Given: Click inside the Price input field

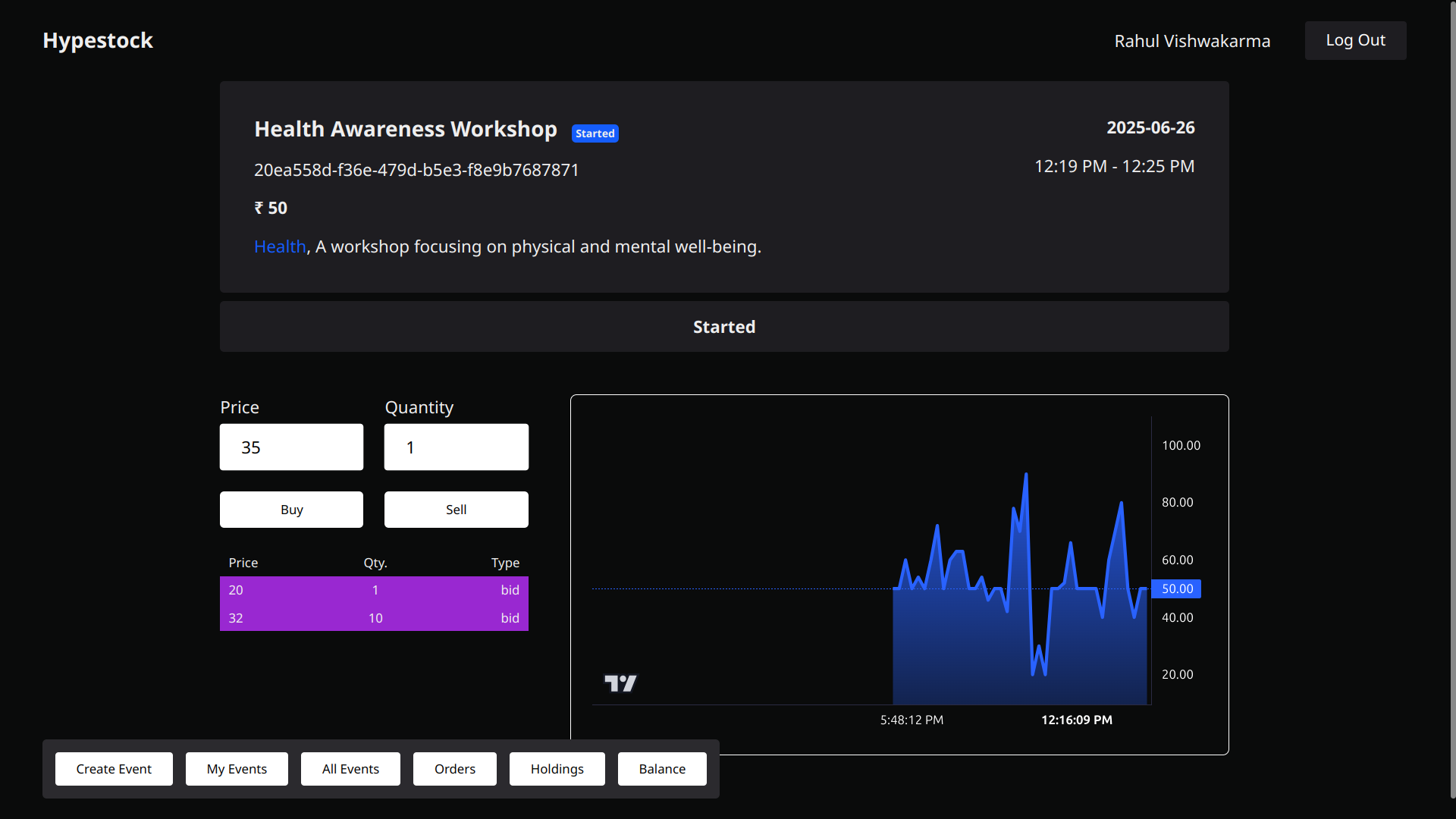Looking at the screenshot, I should tap(290, 447).
